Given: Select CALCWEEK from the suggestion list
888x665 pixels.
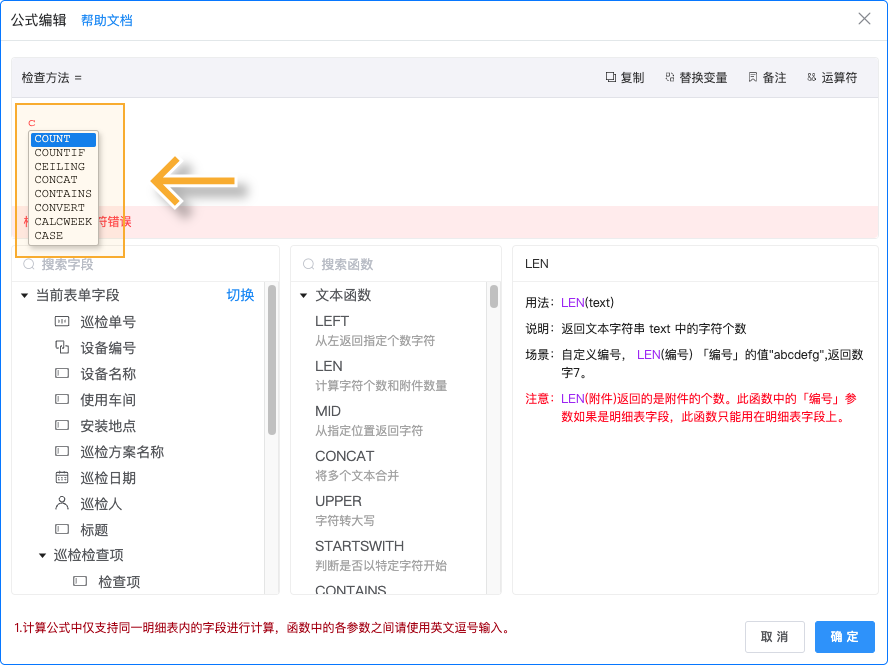Looking at the screenshot, I should 65,221.
